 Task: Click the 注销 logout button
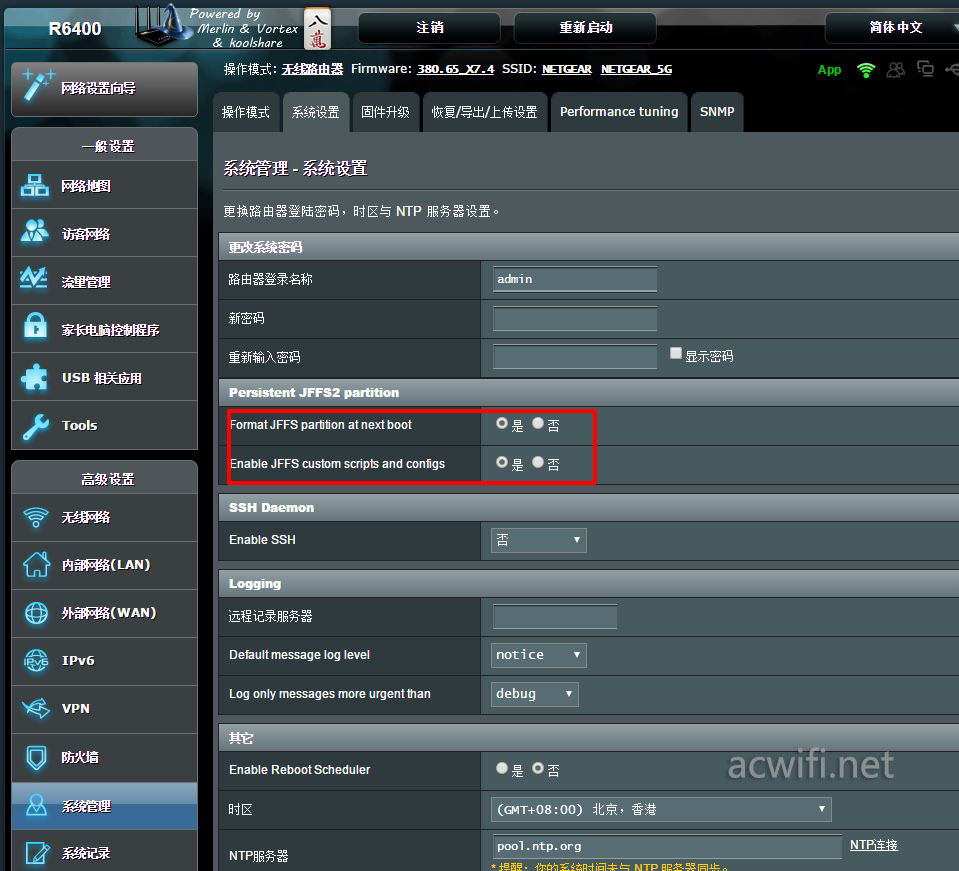pos(429,28)
